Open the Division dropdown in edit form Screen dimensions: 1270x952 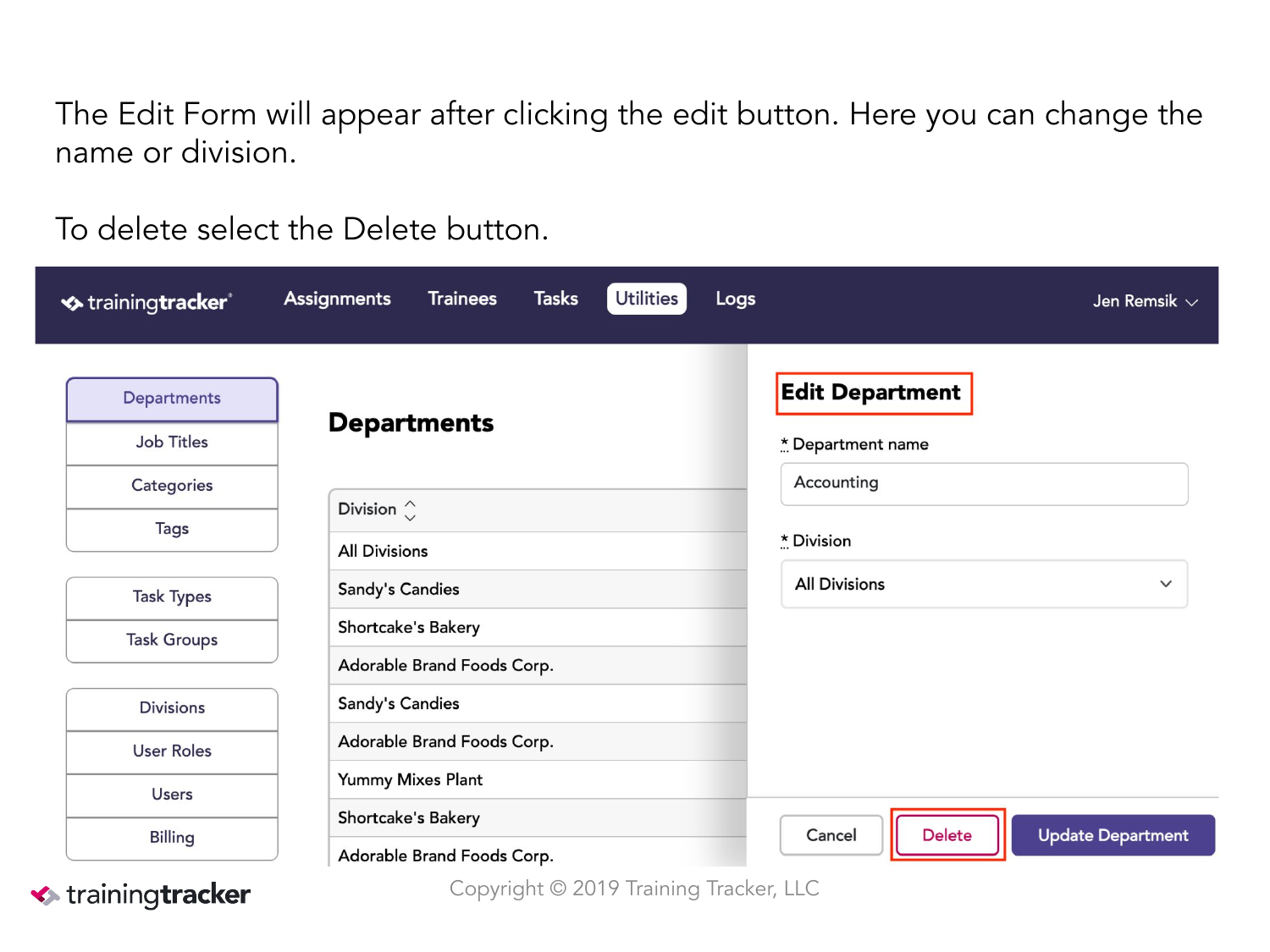tap(984, 584)
